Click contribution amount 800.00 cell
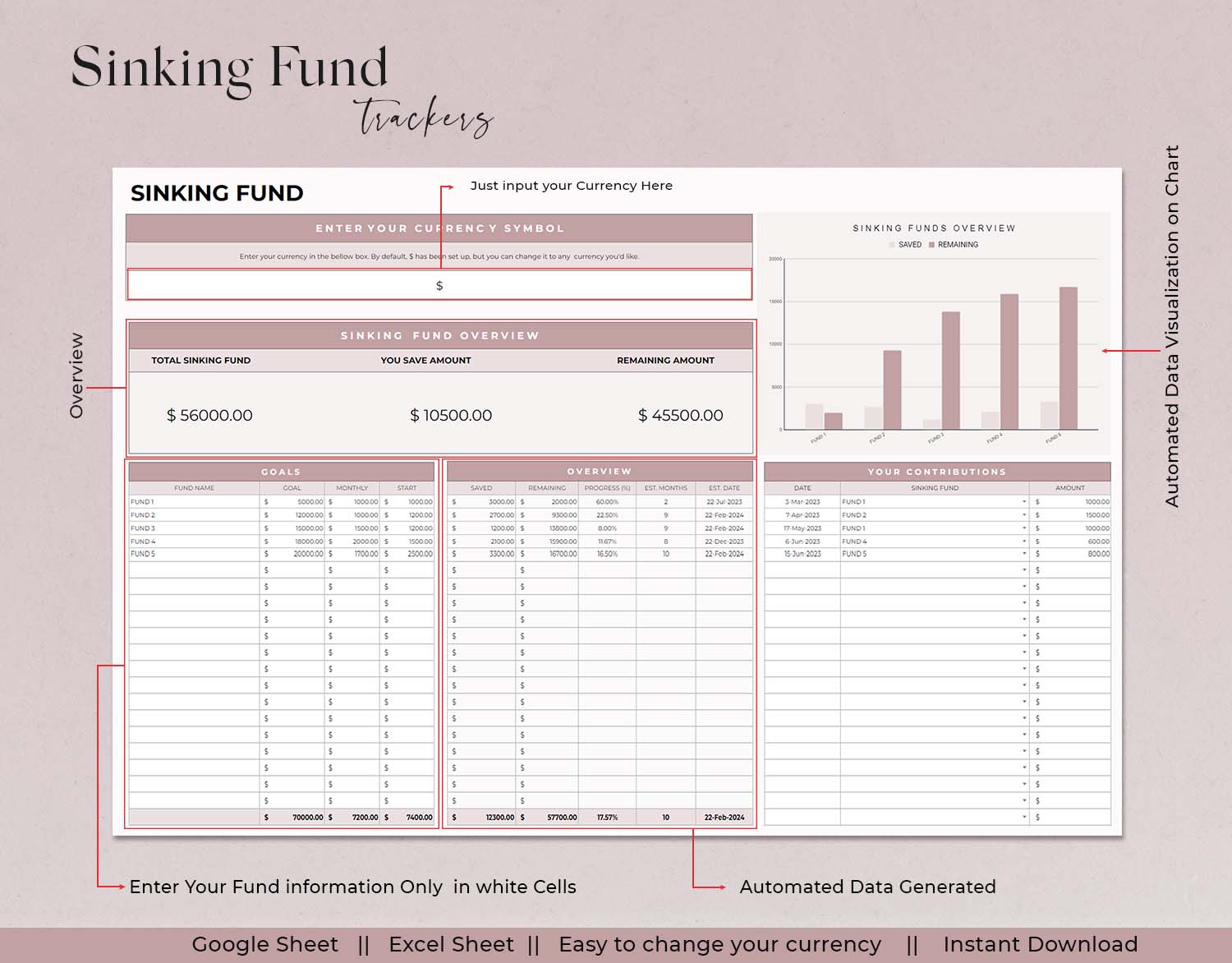Screen dimensions: 1232x963 [1070, 554]
